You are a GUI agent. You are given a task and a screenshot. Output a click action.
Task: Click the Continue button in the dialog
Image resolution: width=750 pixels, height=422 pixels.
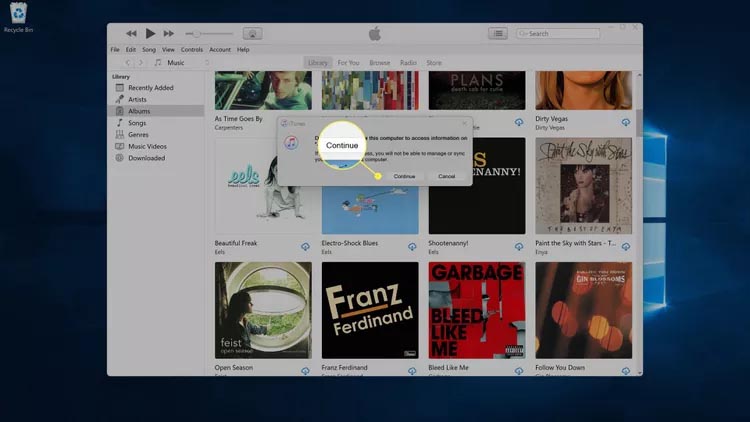pyautogui.click(x=404, y=176)
